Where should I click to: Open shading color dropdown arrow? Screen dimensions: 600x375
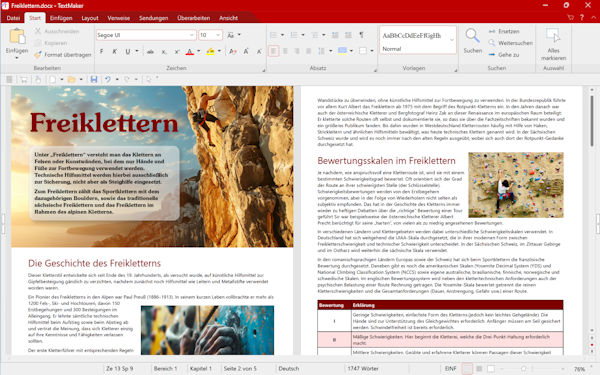pyautogui.click(x=351, y=51)
